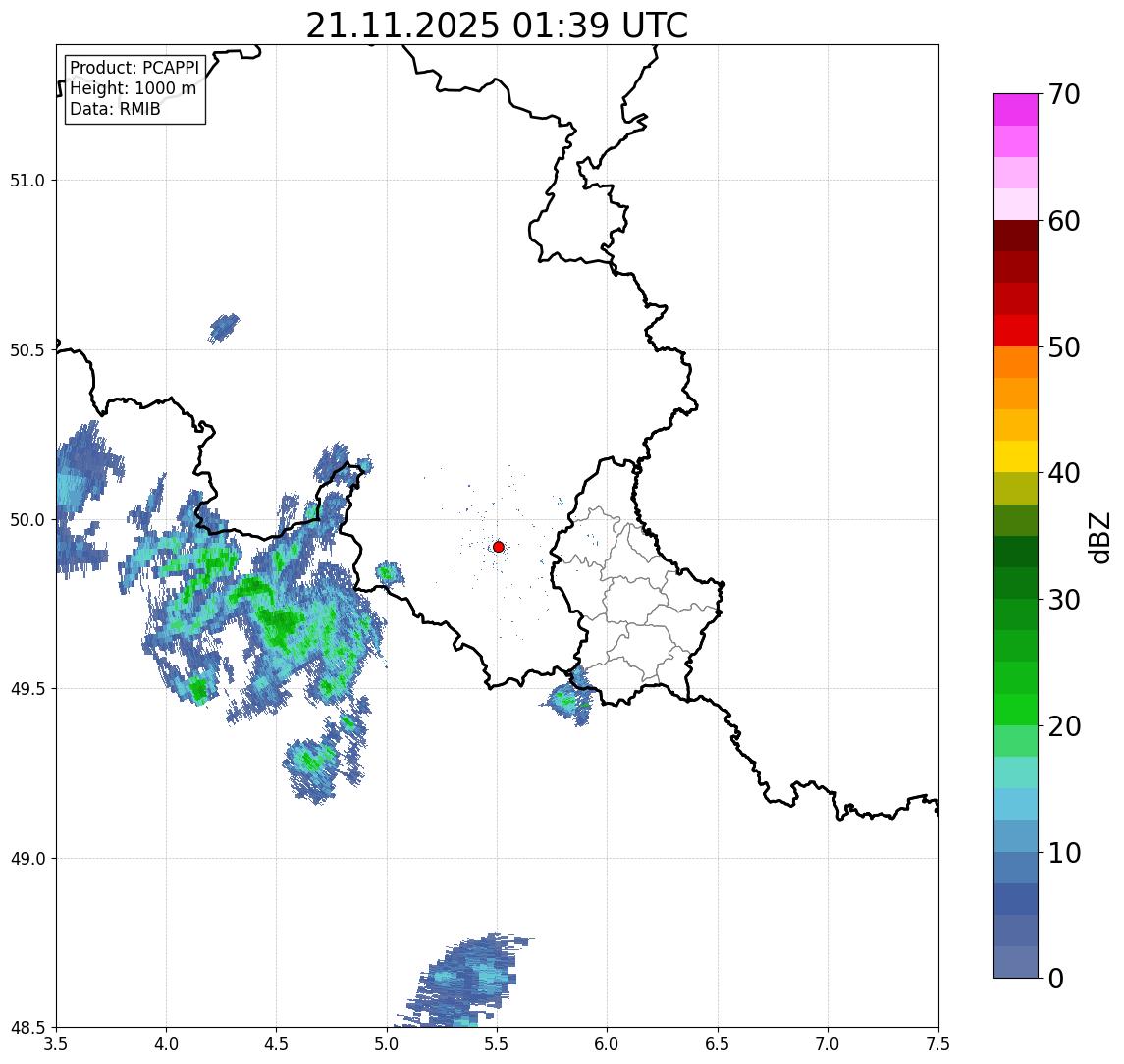Screen dimensions: 1124x1064
Task: Click the latitude tick label 50.0
Action: click(27, 519)
